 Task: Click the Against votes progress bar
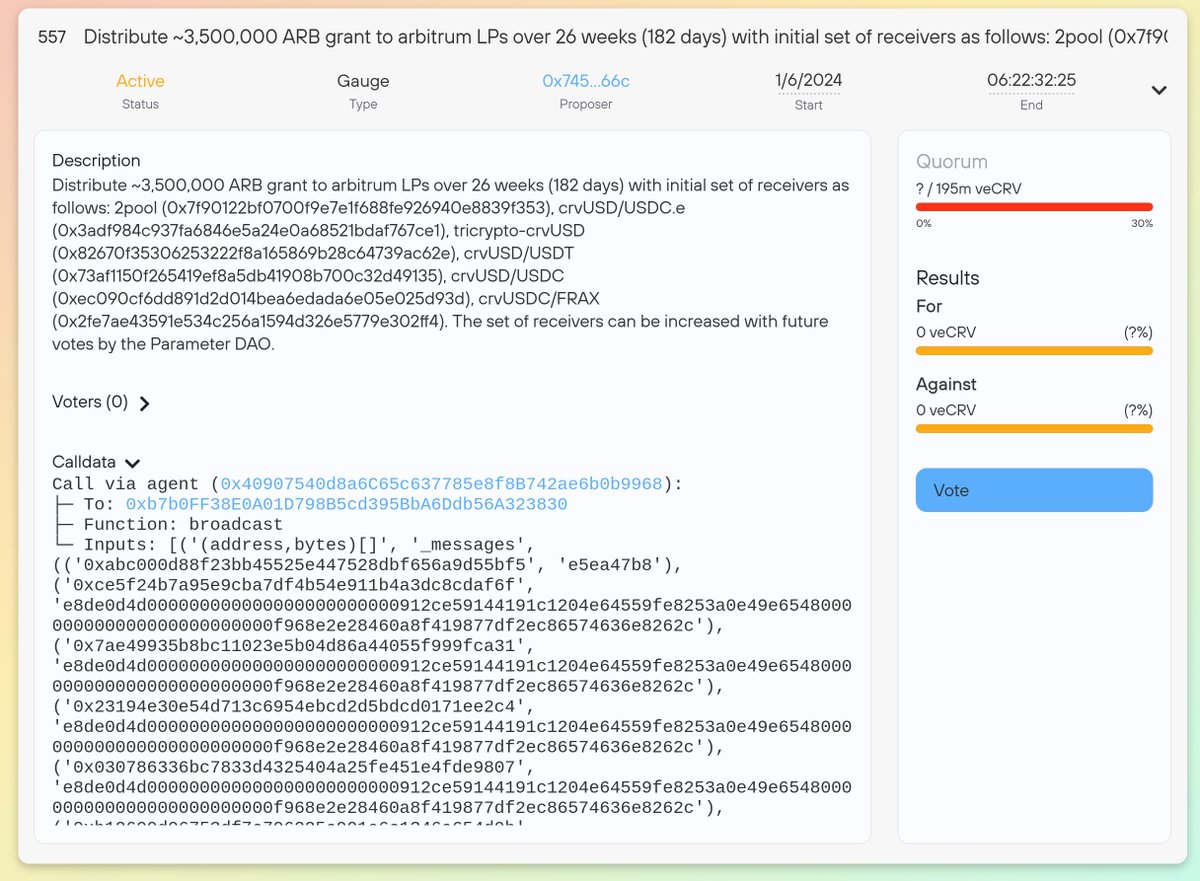(x=1034, y=429)
